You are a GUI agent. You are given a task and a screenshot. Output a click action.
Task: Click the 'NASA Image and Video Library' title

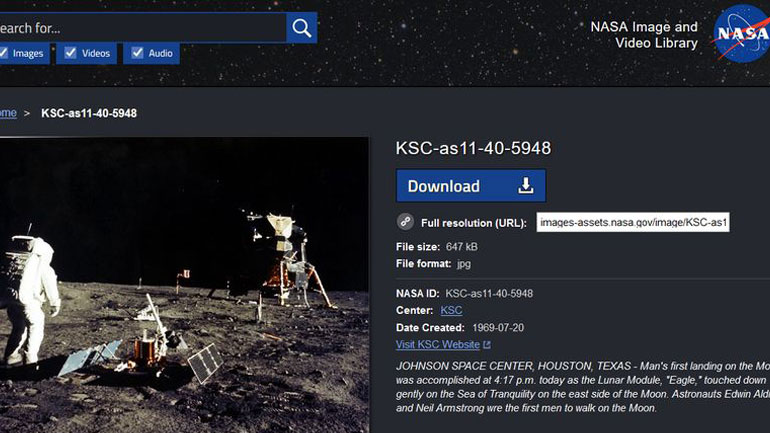click(644, 35)
